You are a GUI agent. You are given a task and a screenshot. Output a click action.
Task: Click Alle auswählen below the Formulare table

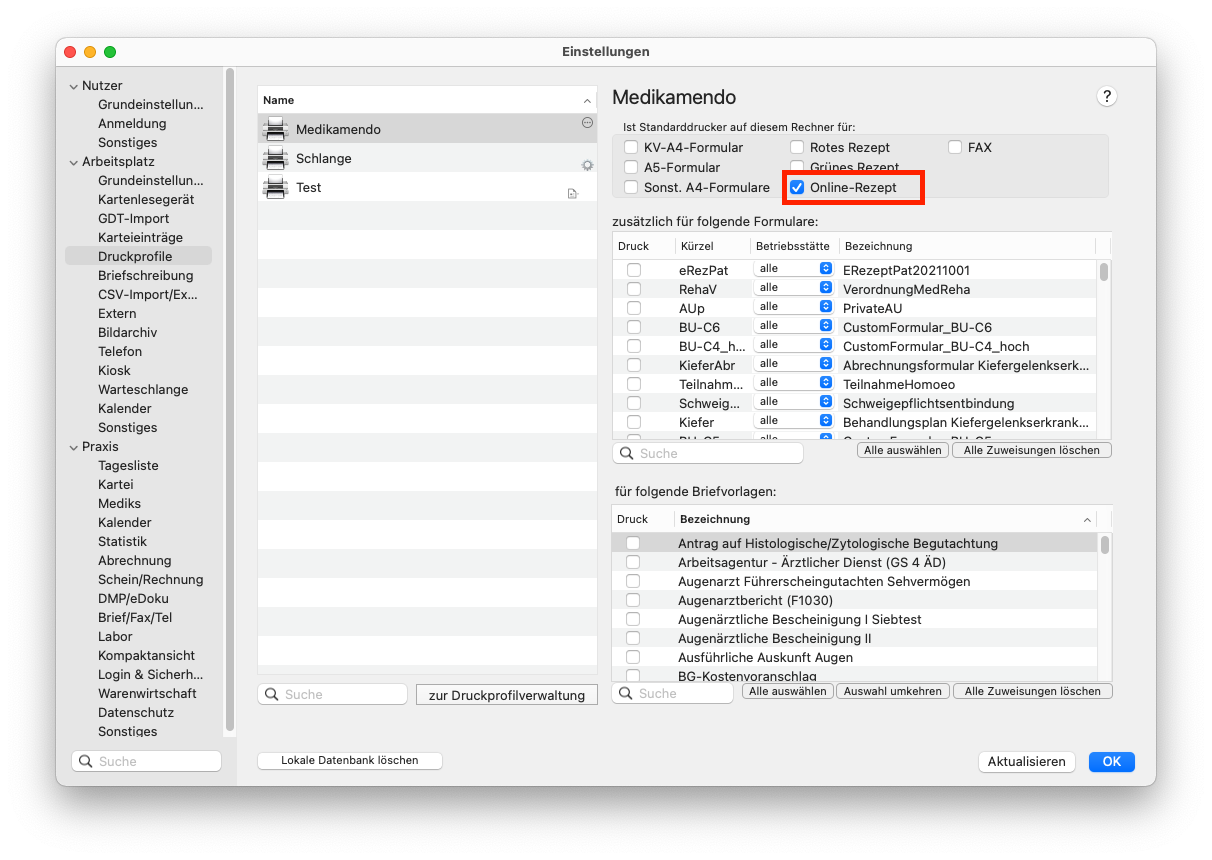point(903,450)
